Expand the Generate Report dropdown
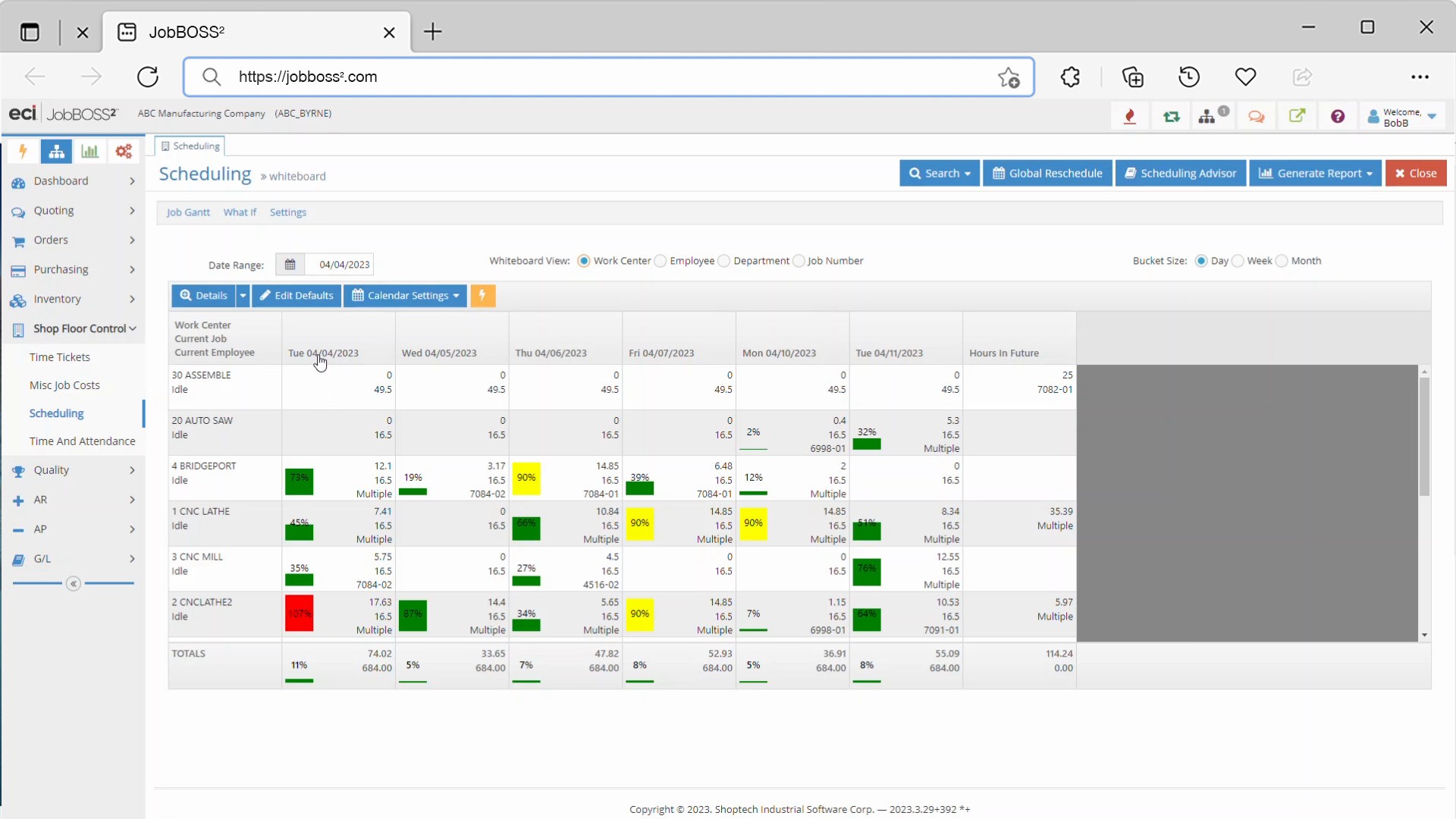The width and height of the screenshot is (1456, 819). (1315, 173)
